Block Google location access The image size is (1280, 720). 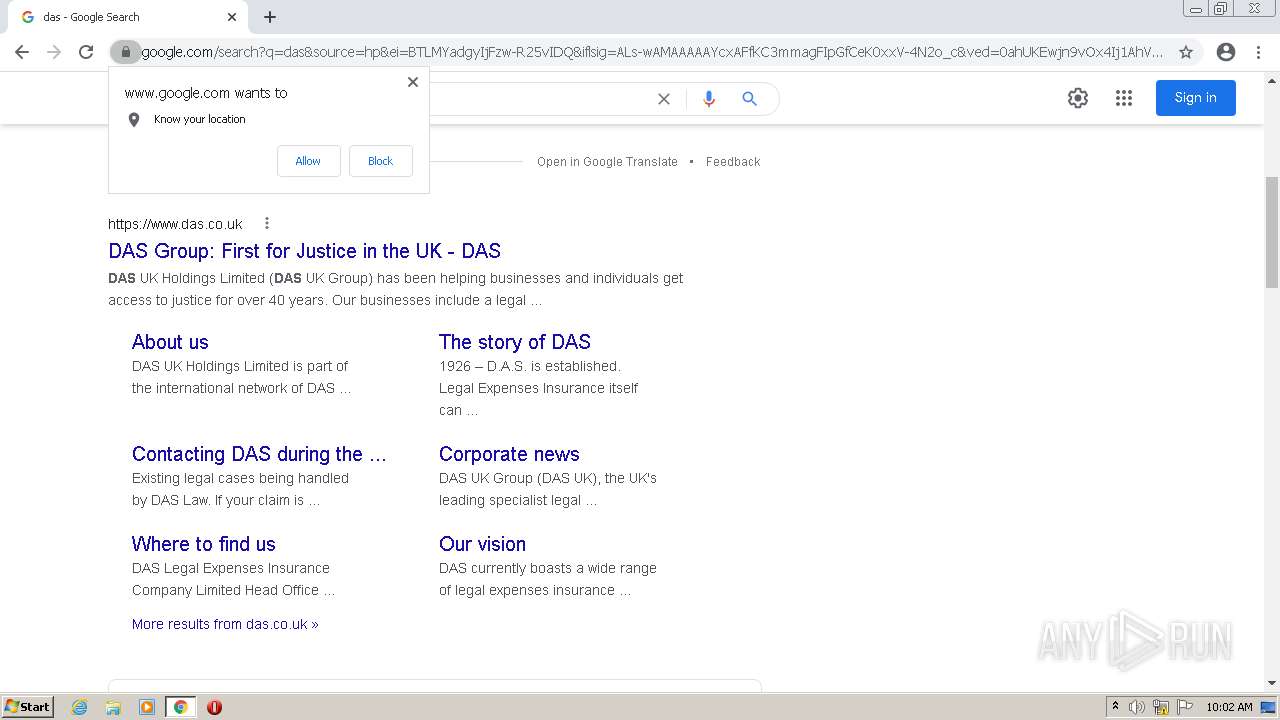tap(380, 161)
